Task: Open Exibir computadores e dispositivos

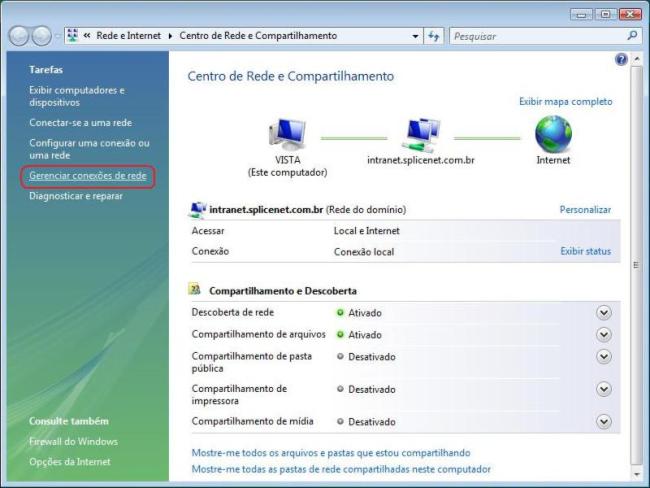Action: pyautogui.click(x=77, y=96)
